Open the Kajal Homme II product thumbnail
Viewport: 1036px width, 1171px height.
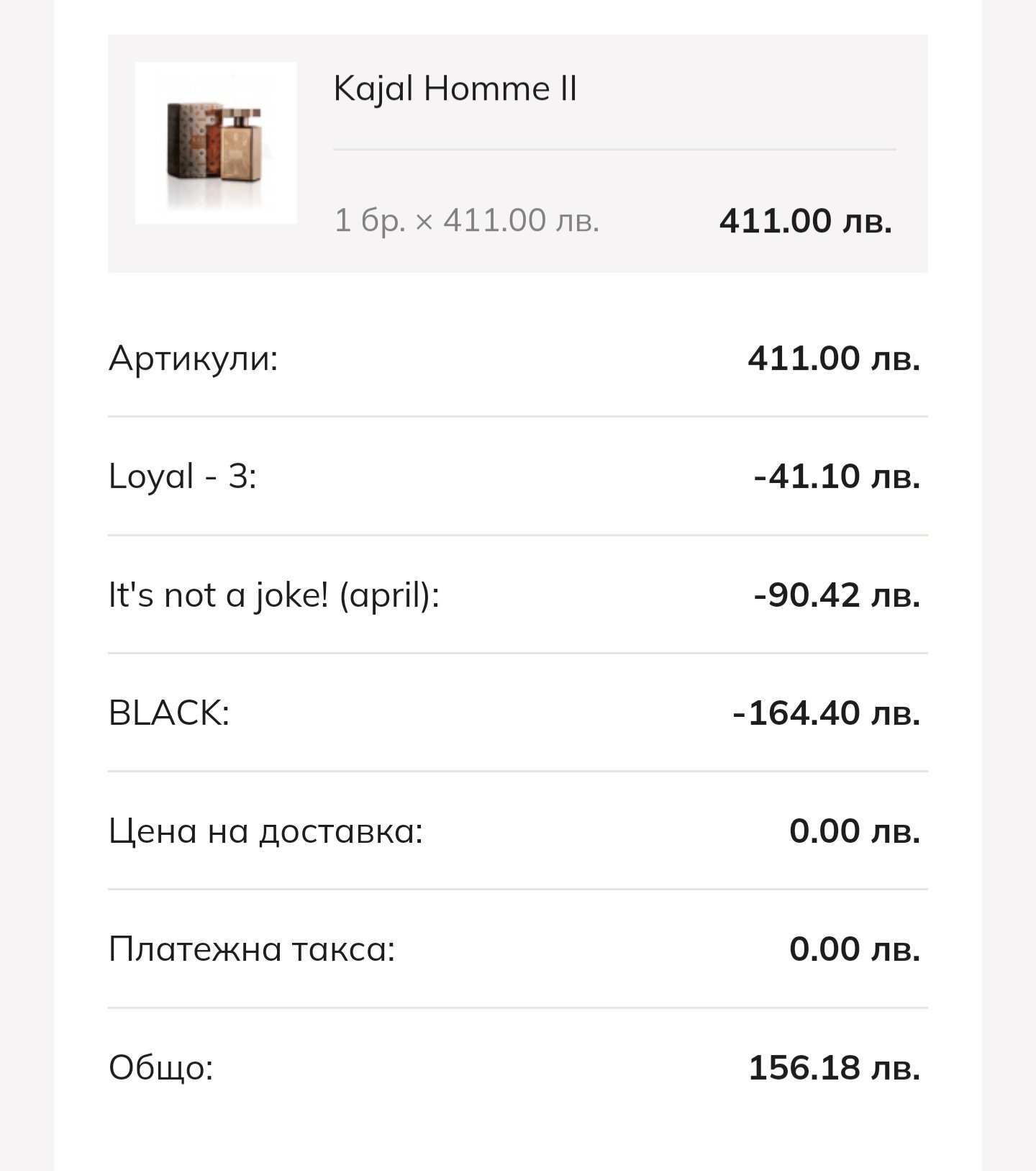point(216,143)
